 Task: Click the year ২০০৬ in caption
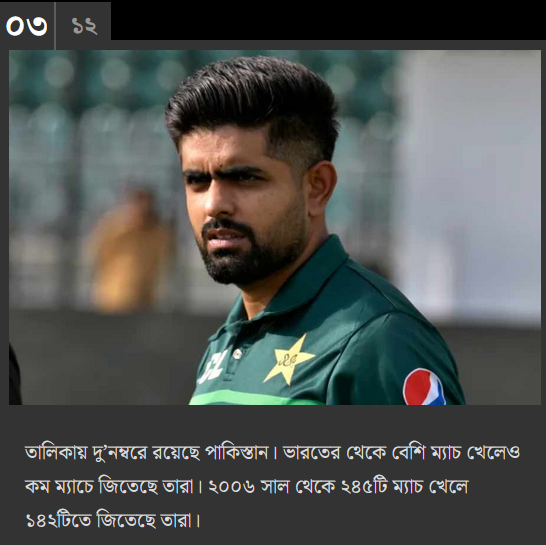(232, 486)
